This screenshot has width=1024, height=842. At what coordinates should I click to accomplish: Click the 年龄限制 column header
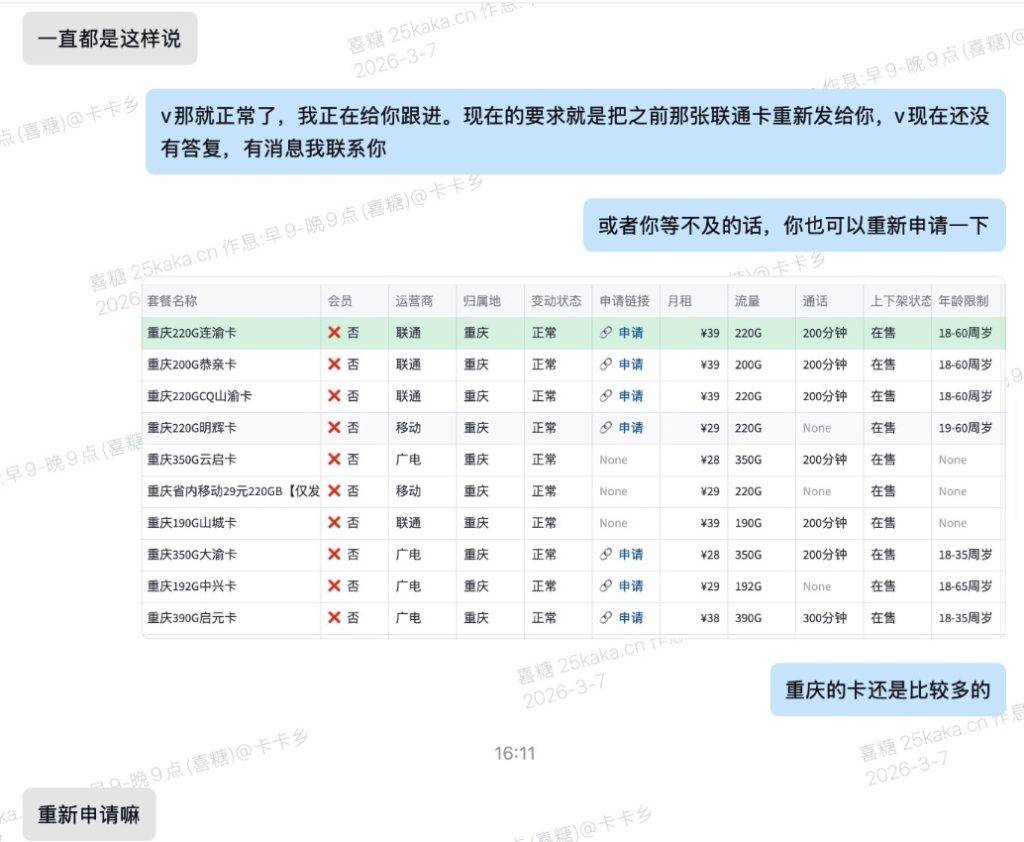[x=963, y=301]
